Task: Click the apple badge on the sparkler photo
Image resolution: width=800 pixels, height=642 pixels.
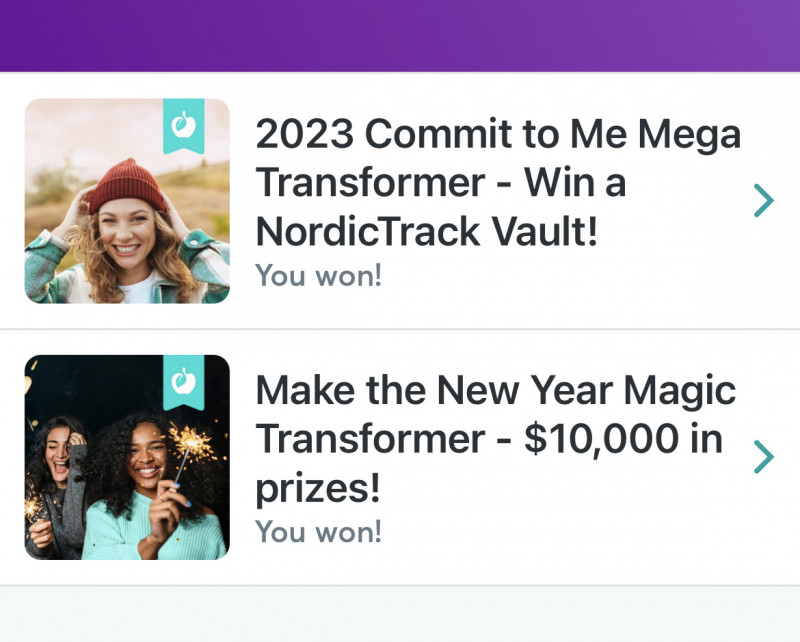Action: click(x=184, y=381)
